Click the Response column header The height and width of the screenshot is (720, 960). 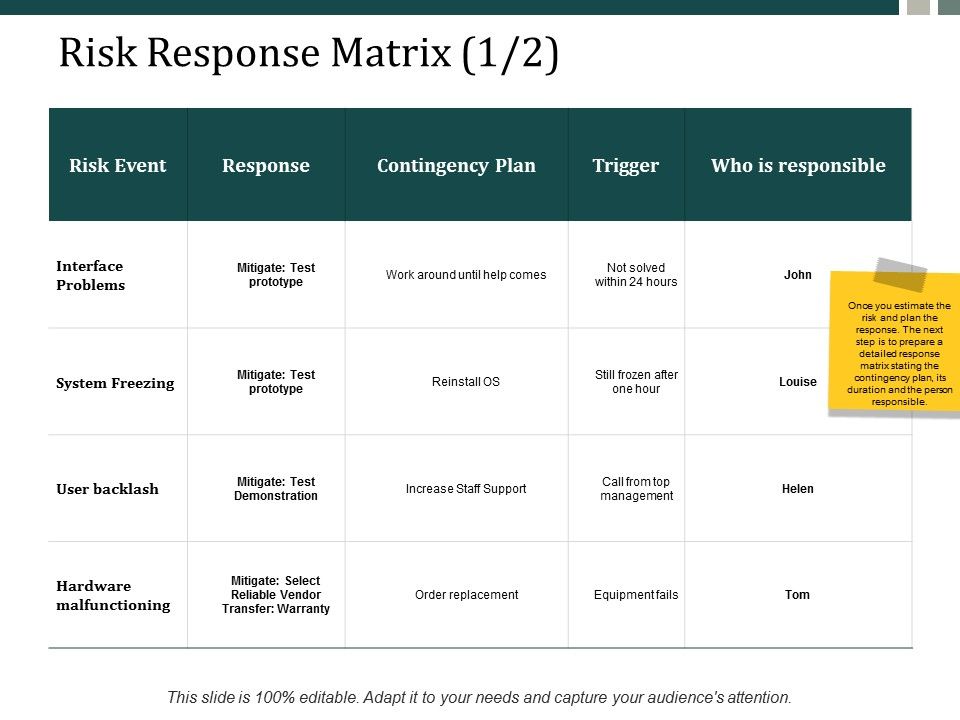coord(266,165)
